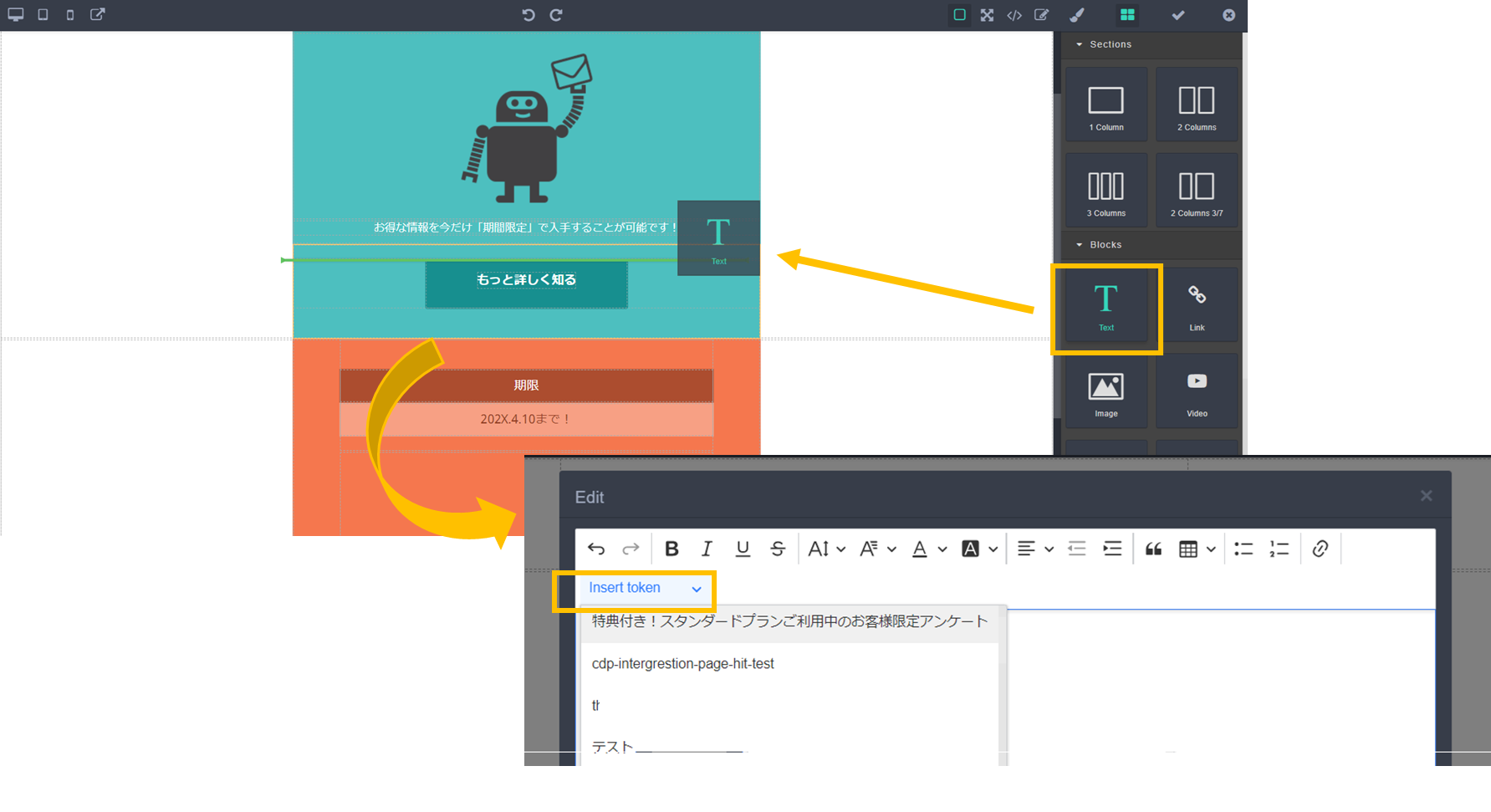The image size is (1491, 812).
Task: Apply Strikethrough formatting
Action: [x=778, y=549]
